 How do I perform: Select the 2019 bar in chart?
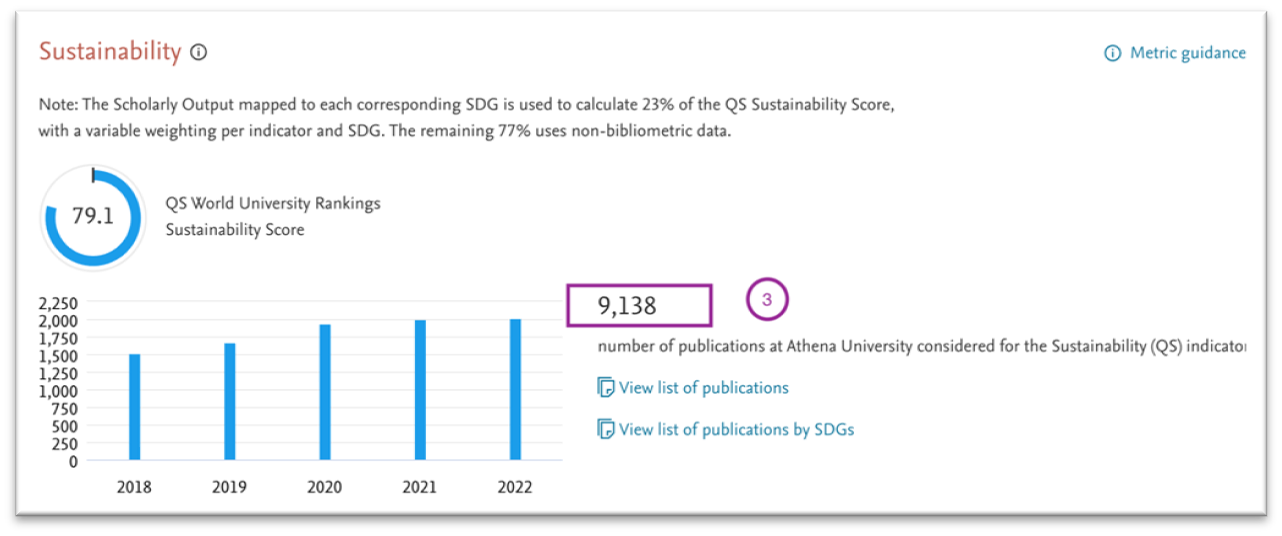230,403
